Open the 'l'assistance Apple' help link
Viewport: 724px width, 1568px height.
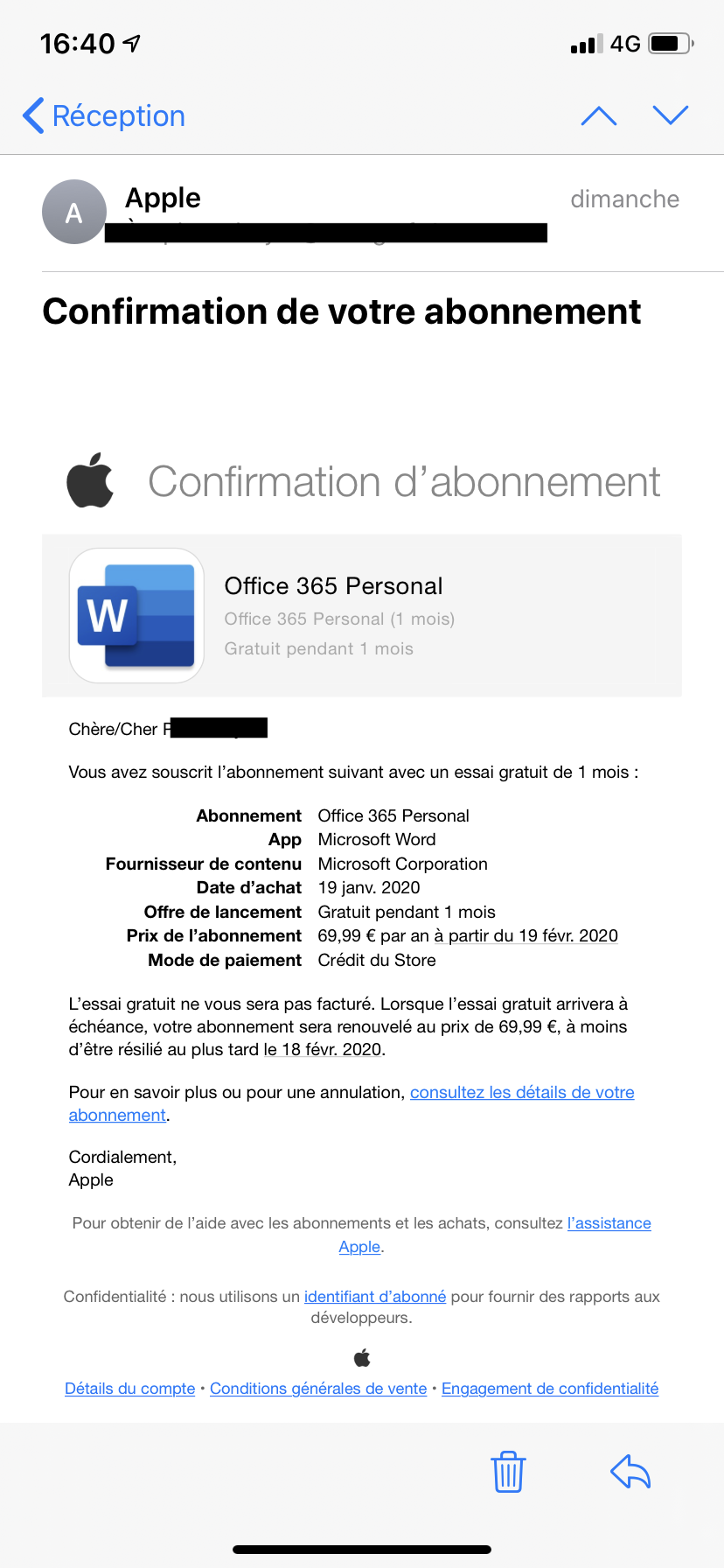point(609,1223)
